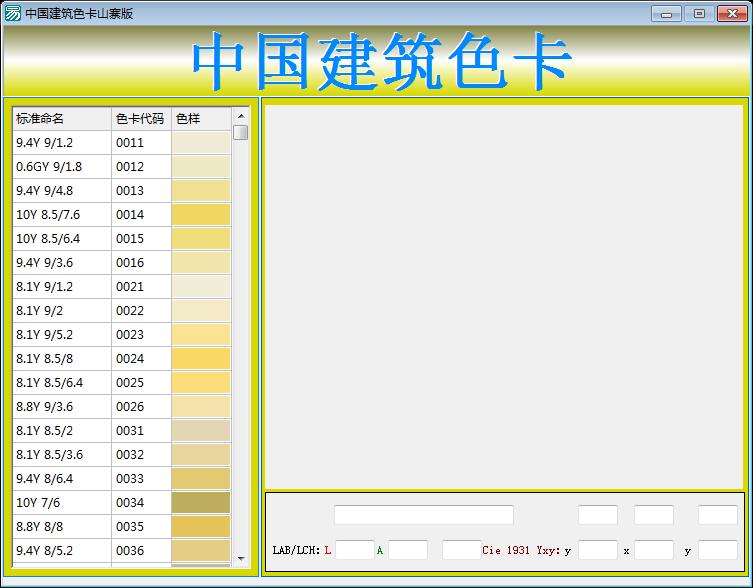This screenshot has height=588, width=753.
Task: Click the field between A field and Cie 1931 label
Action: (x=462, y=550)
